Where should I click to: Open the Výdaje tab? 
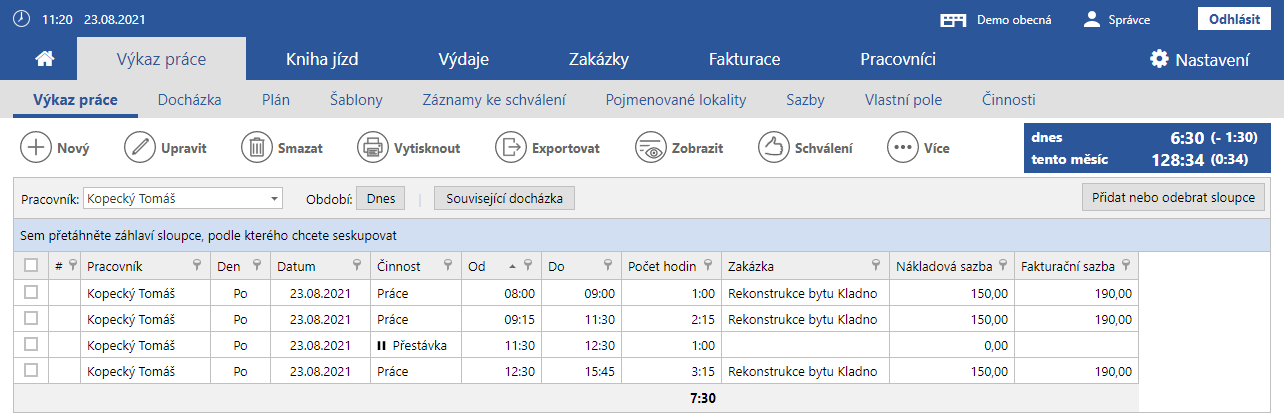point(463,59)
